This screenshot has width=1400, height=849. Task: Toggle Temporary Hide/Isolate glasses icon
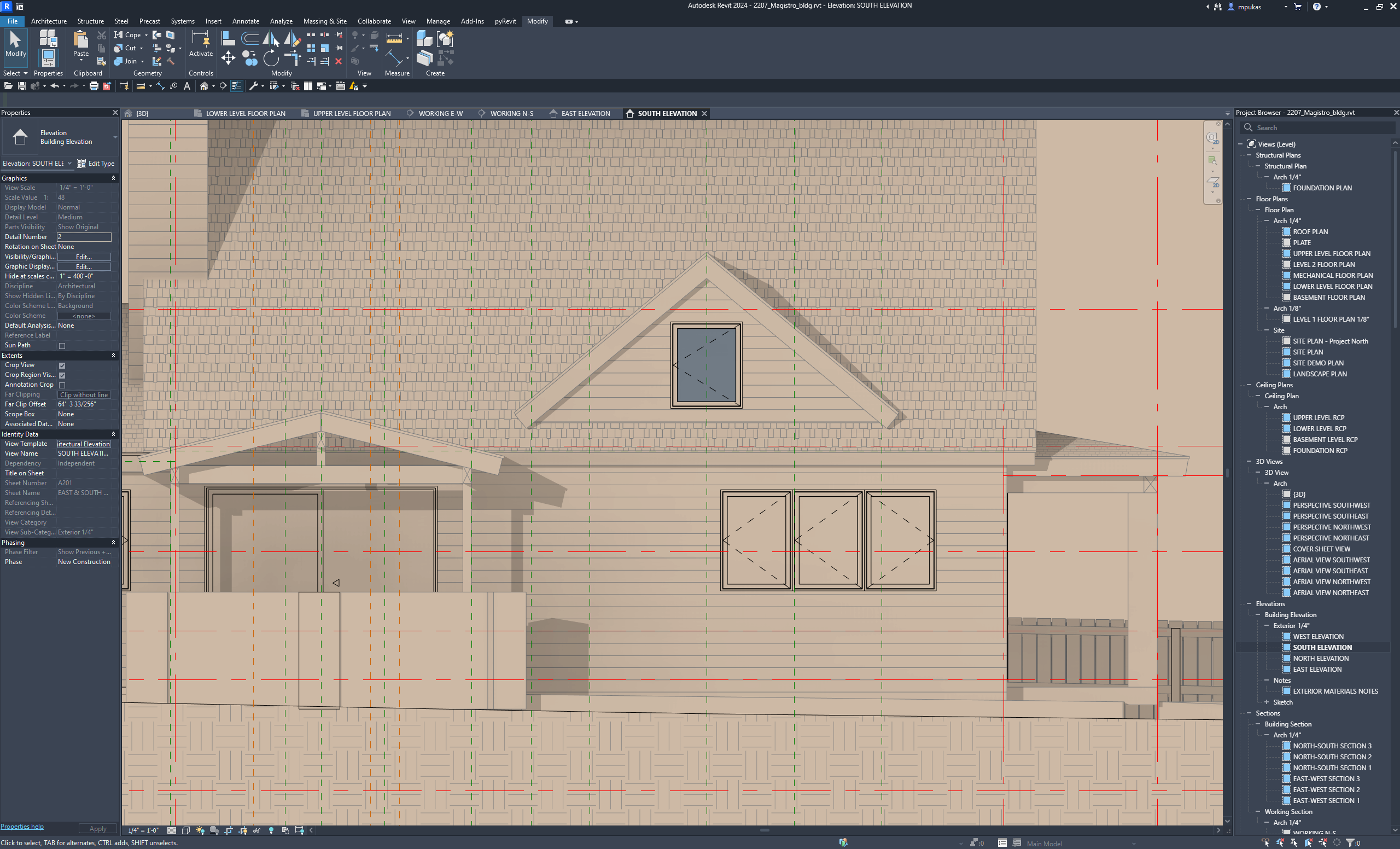(257, 830)
